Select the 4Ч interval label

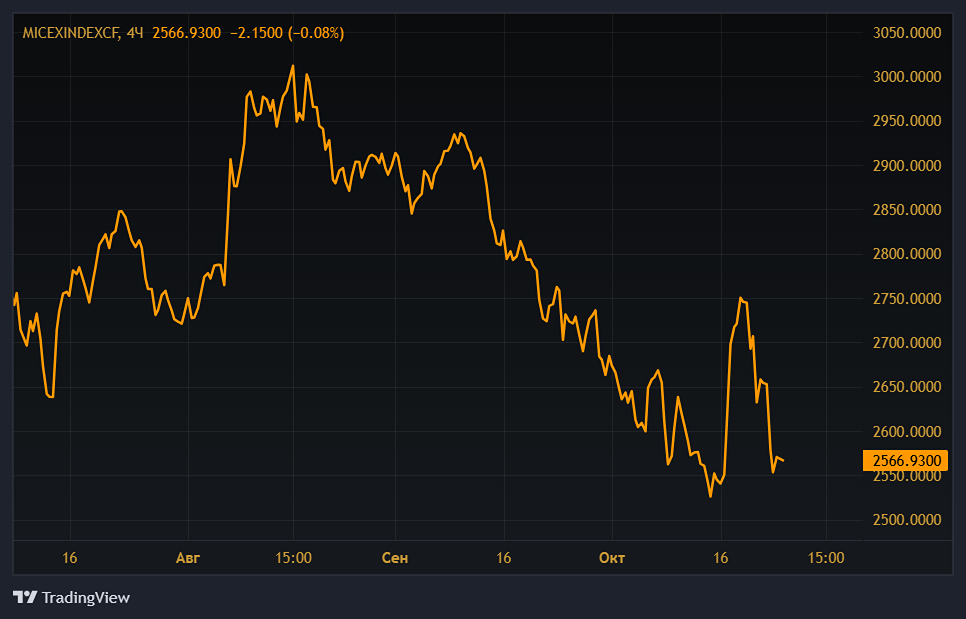135,33
